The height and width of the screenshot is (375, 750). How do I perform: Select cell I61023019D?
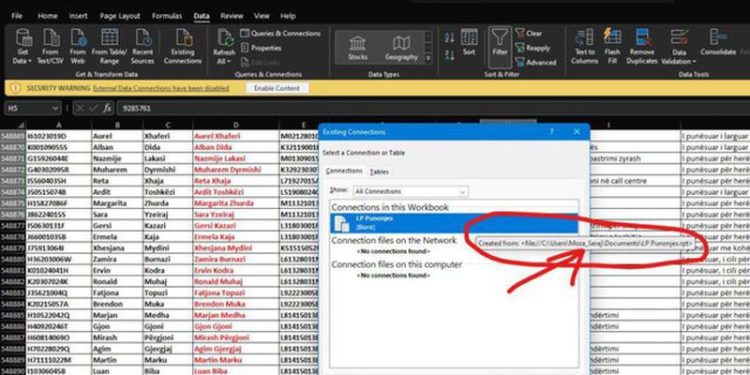58,136
